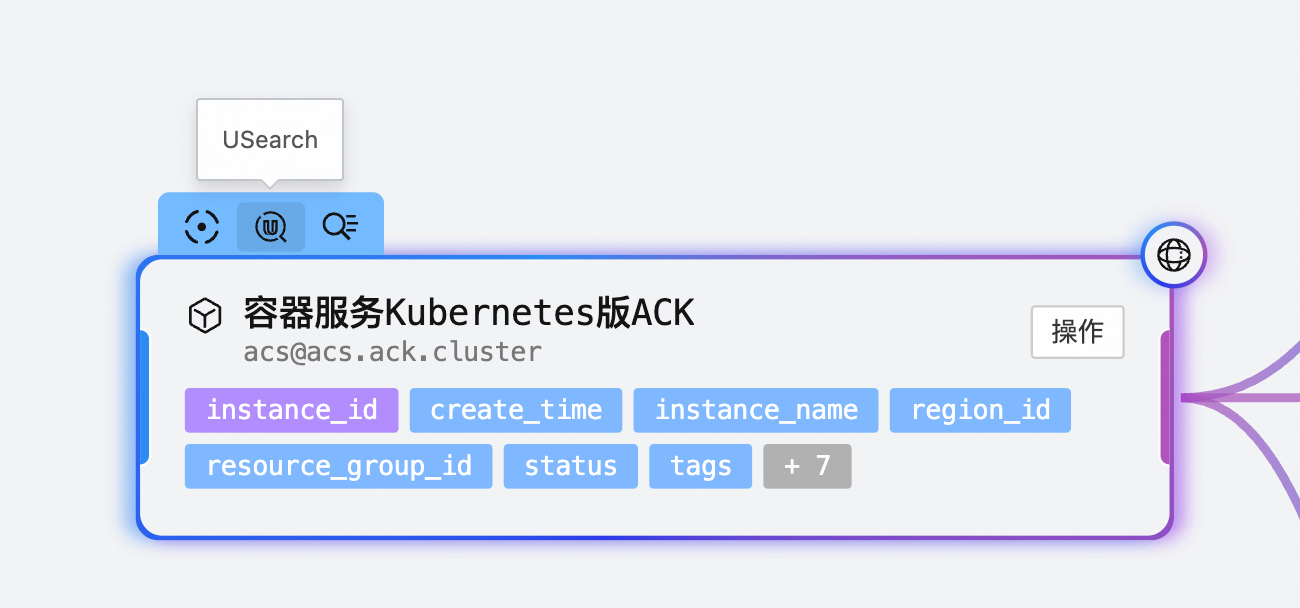
Task: Select the region_id tag
Action: click(x=980, y=410)
